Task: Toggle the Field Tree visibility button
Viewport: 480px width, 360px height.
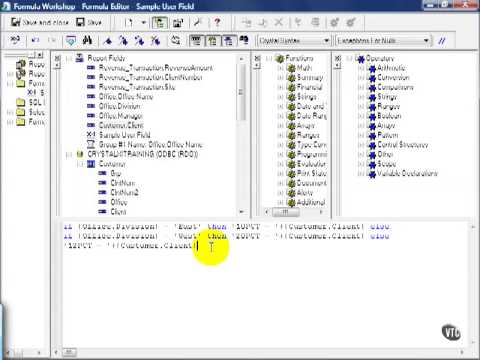Action: click(x=196, y=41)
